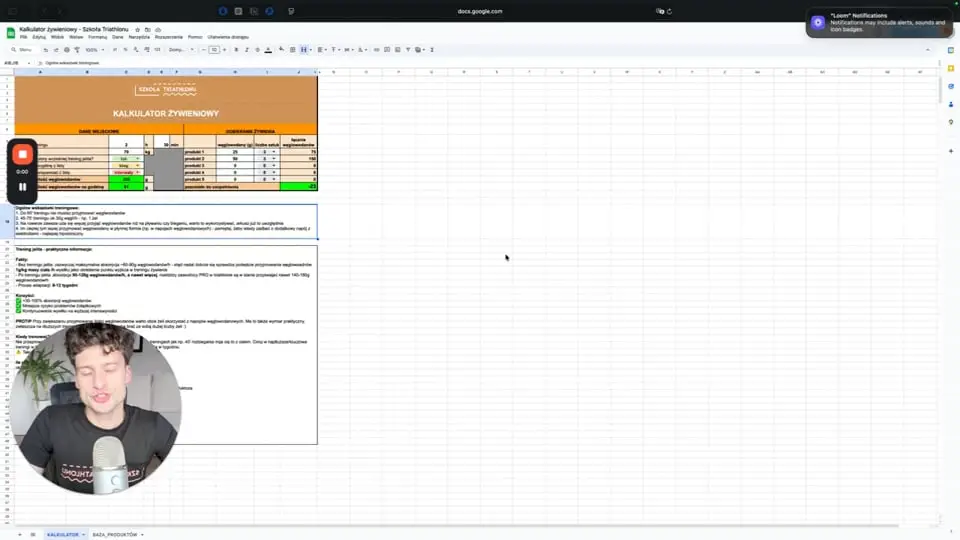Switch to the KALKULATOR sheet tab

point(63,534)
